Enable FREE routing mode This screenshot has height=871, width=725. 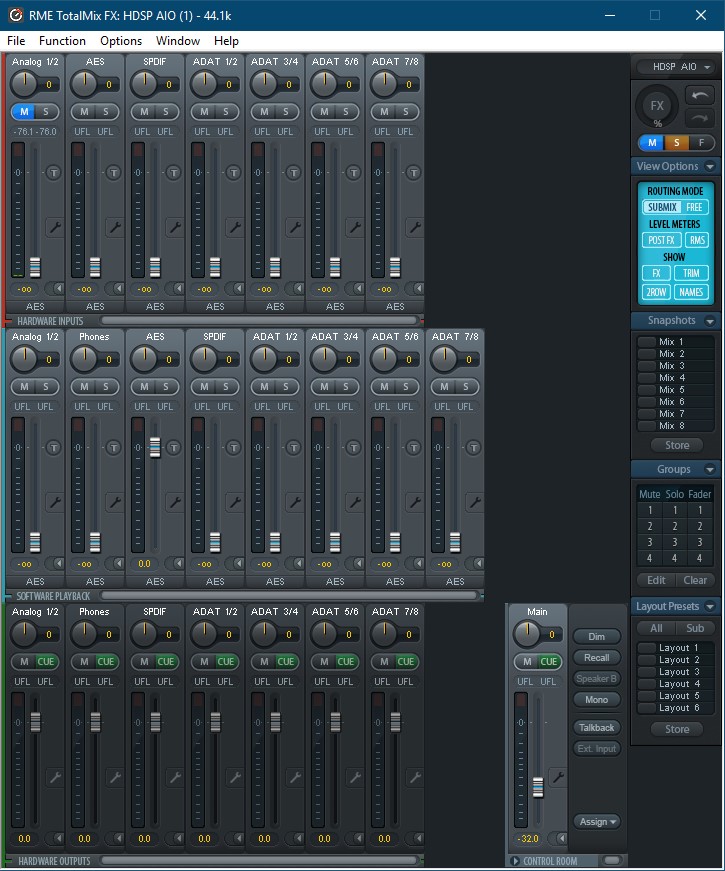coord(694,207)
